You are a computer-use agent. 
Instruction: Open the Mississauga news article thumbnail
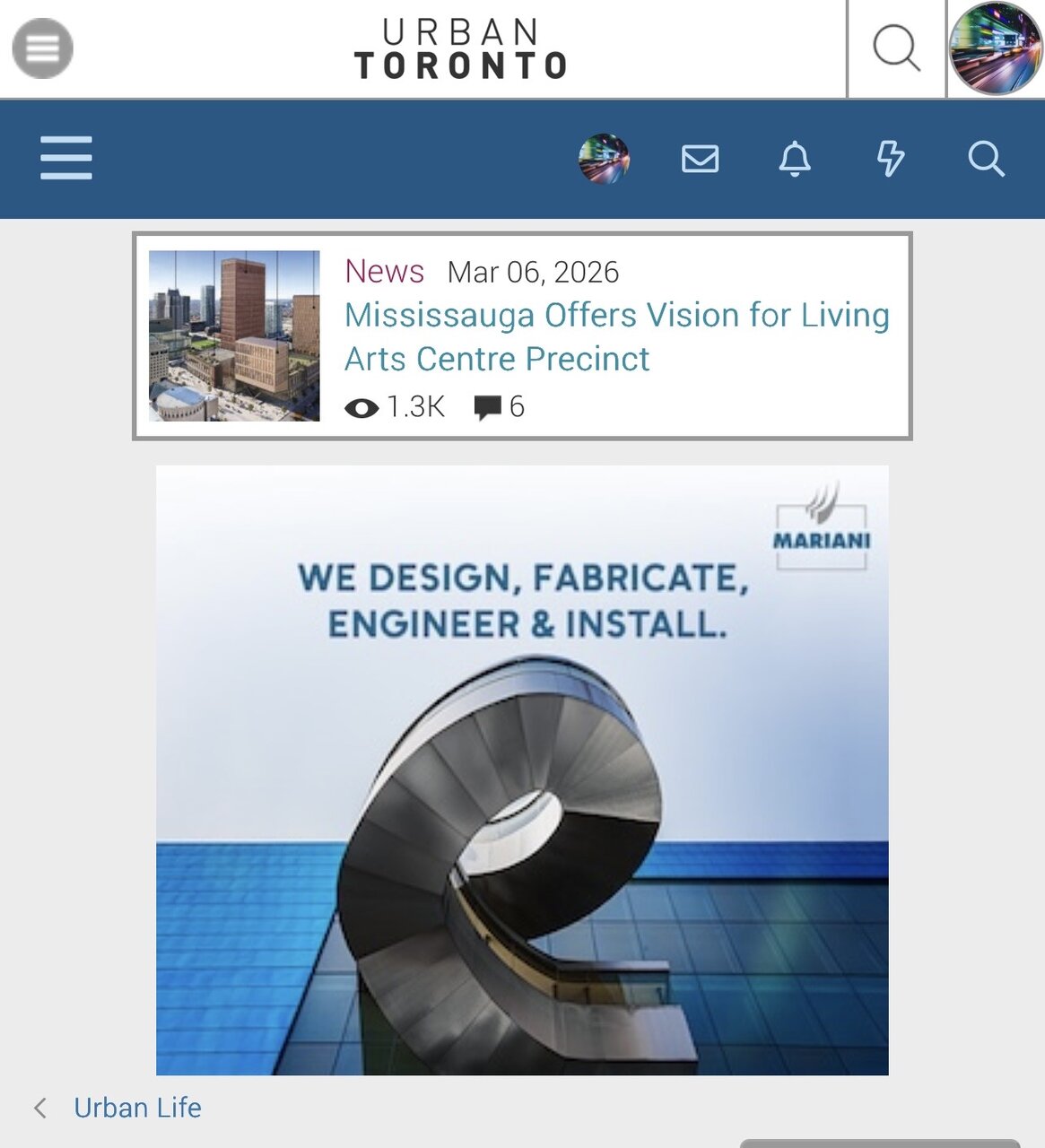(x=234, y=335)
